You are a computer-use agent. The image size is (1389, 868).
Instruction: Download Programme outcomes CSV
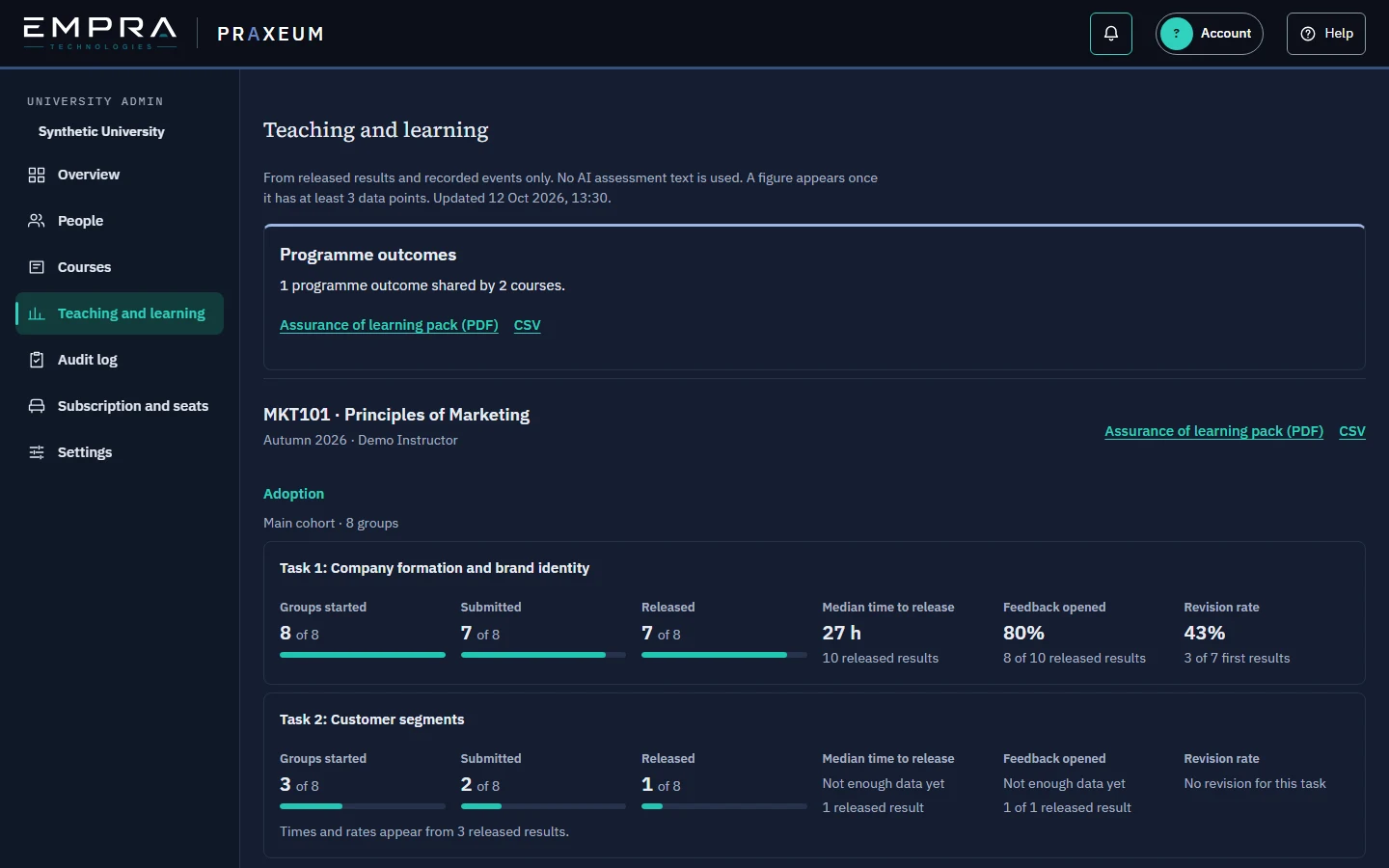click(x=528, y=325)
